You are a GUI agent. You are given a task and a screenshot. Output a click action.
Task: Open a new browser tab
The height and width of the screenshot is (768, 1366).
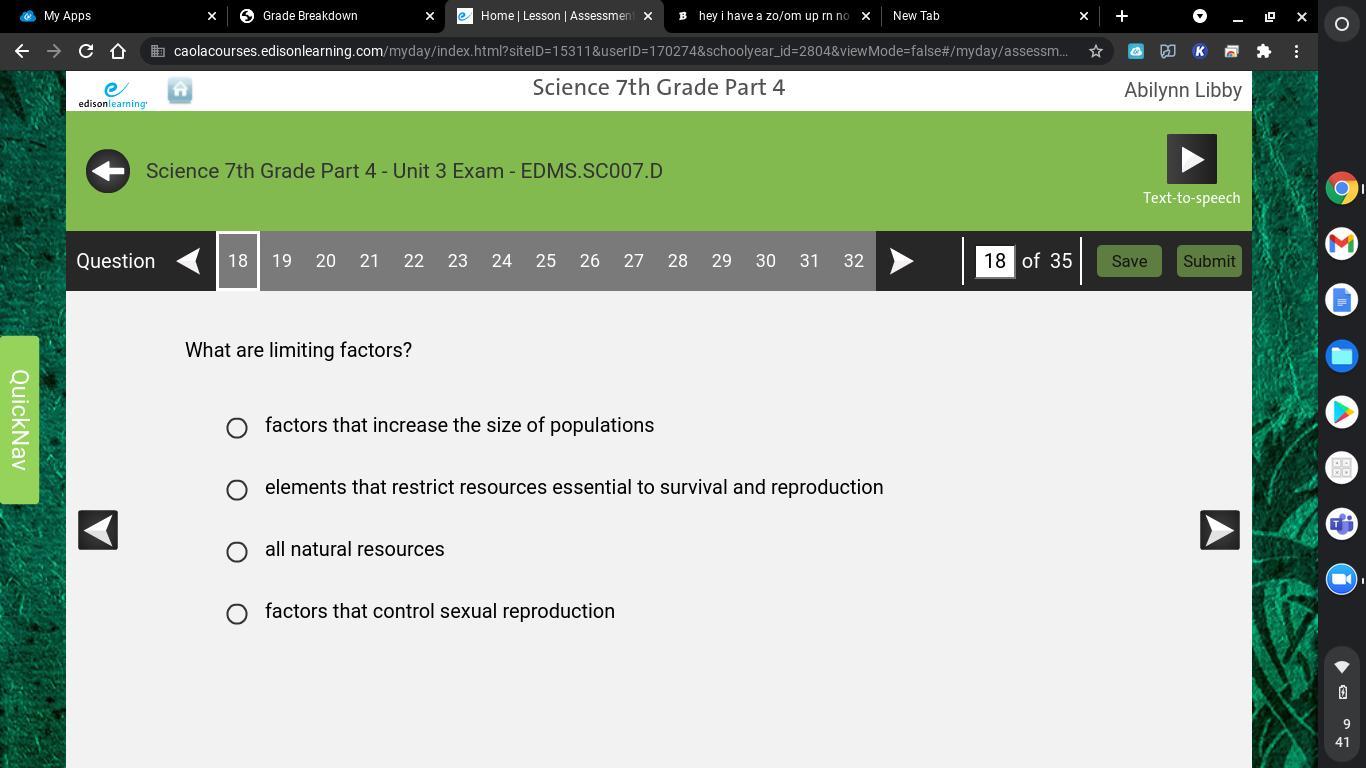(1121, 16)
